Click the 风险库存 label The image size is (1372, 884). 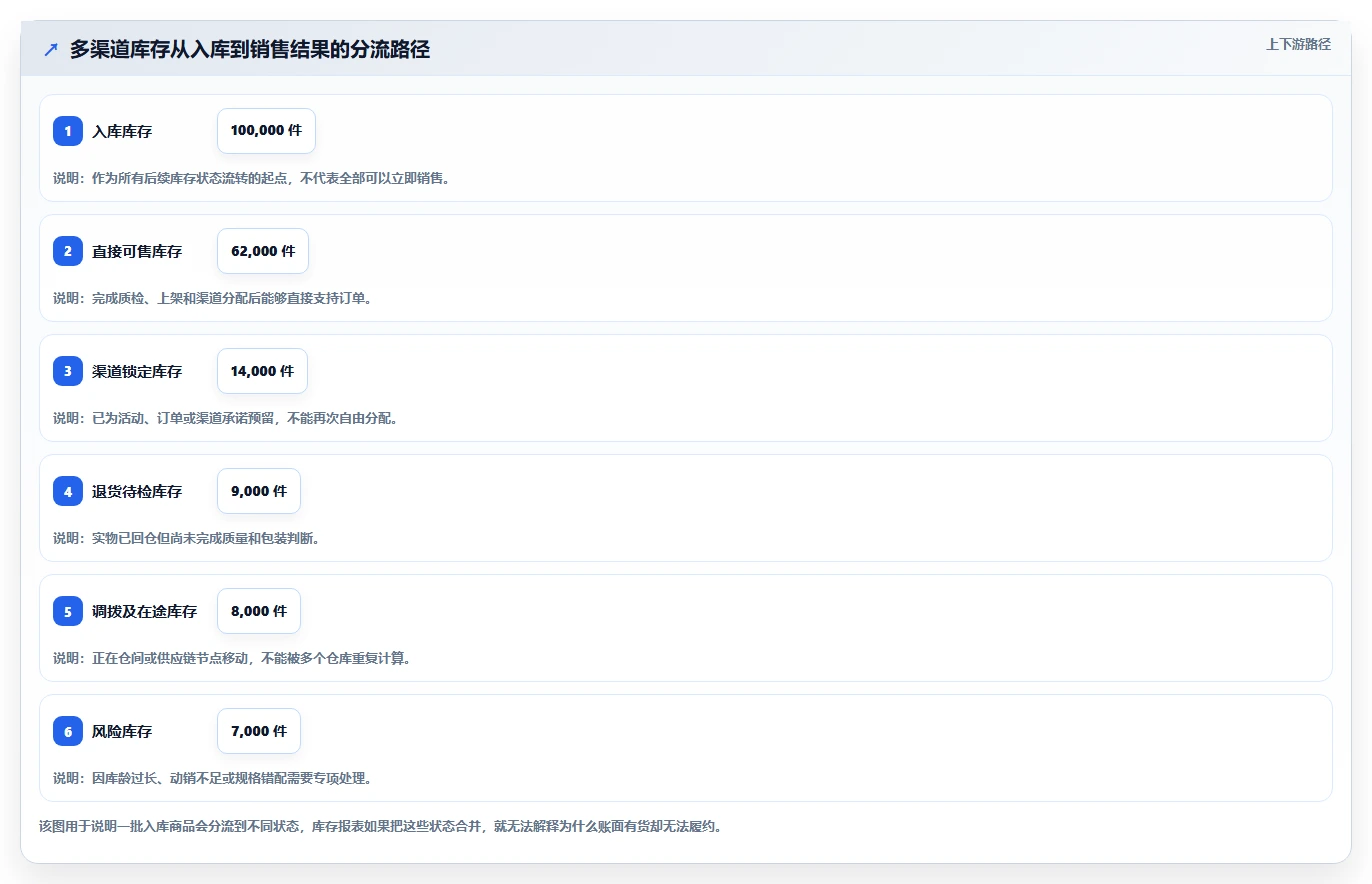(x=122, y=732)
